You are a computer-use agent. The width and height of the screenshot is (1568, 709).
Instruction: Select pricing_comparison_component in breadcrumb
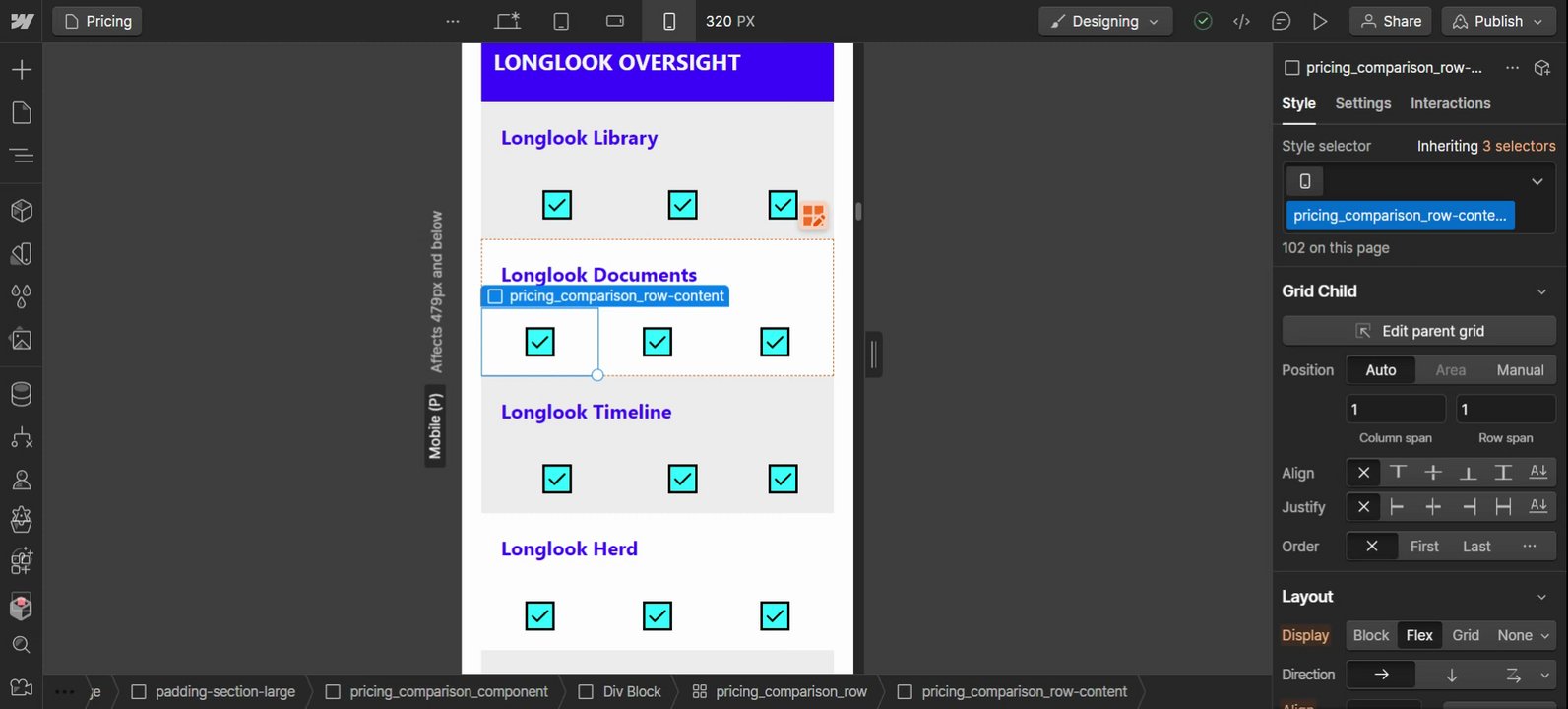coord(436,691)
